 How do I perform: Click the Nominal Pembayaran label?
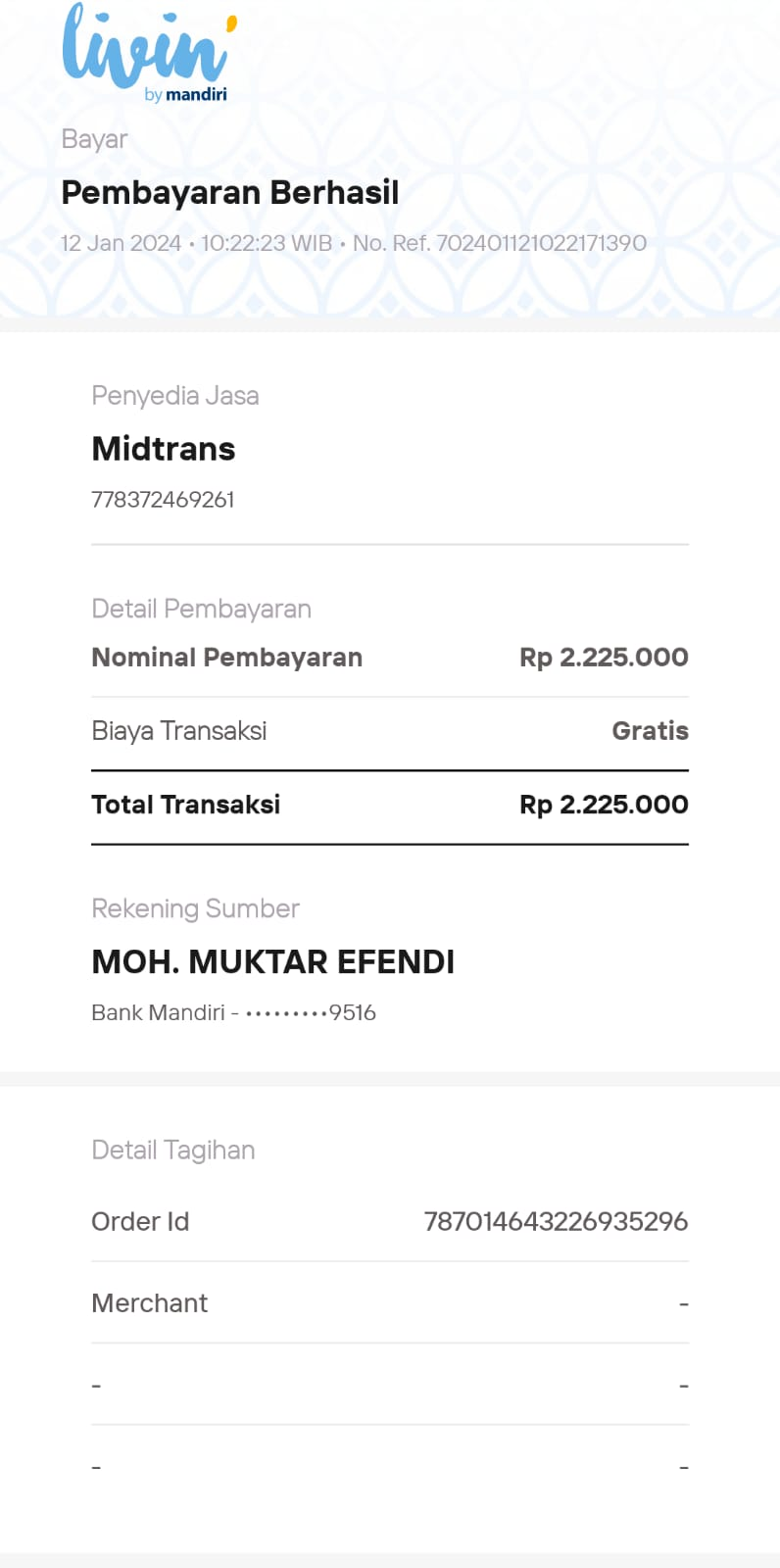227,658
